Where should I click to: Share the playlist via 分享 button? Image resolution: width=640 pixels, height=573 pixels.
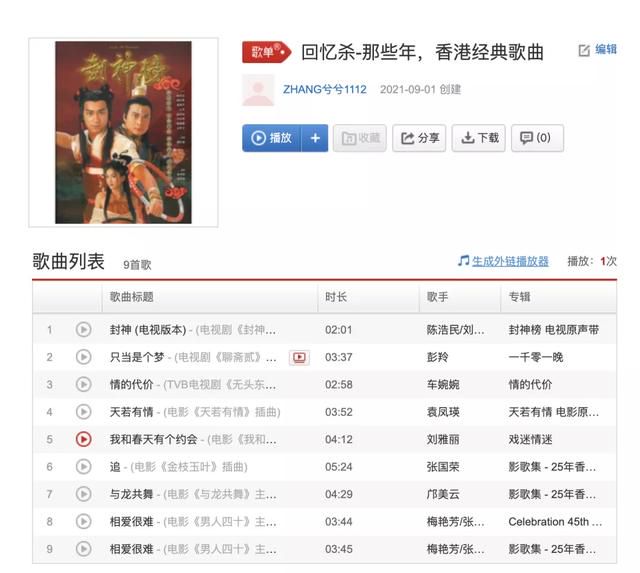(419, 138)
